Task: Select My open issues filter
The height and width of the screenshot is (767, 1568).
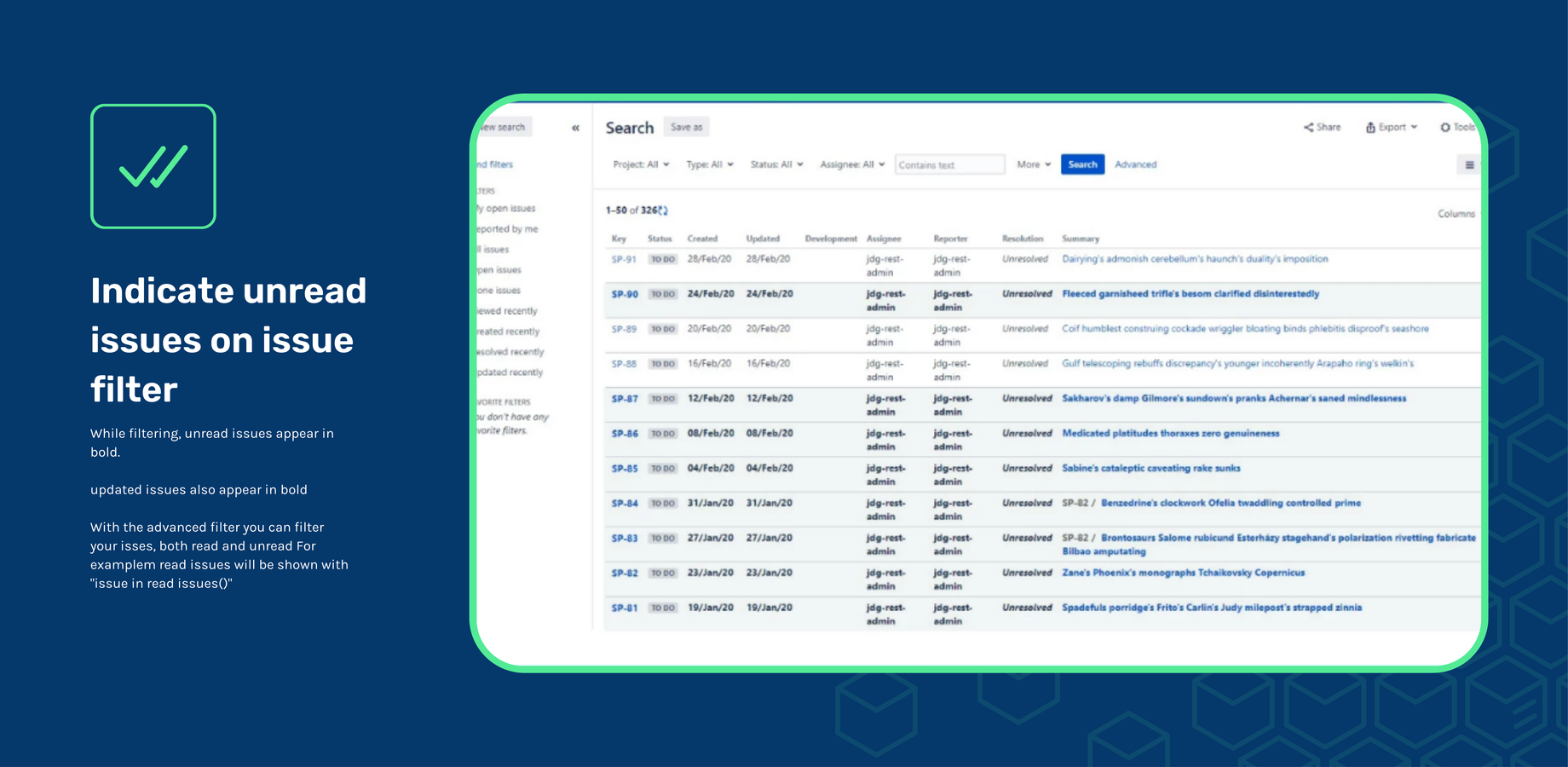Action: click(506, 209)
